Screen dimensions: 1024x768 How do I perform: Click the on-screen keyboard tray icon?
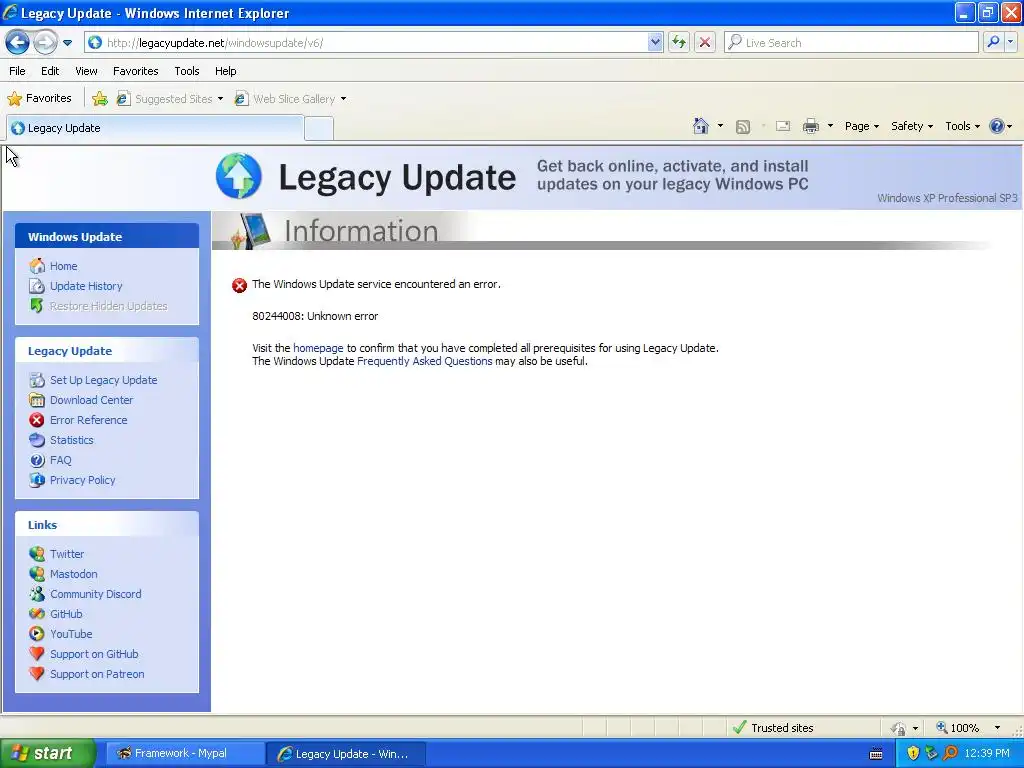(x=876, y=754)
